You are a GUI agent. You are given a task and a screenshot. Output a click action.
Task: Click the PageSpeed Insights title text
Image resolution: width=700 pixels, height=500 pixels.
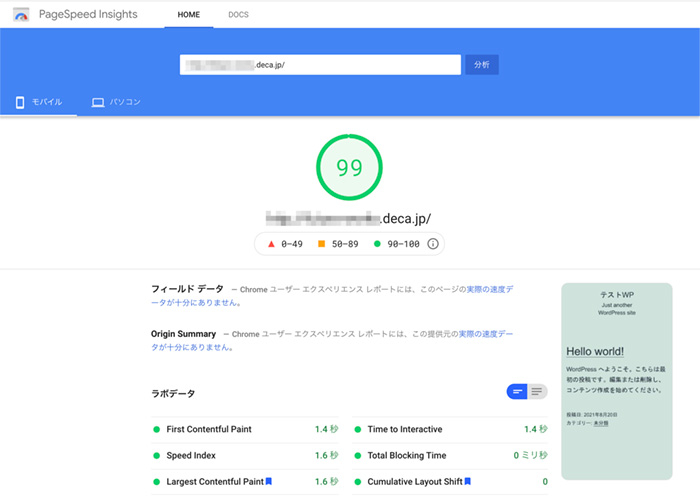88,14
